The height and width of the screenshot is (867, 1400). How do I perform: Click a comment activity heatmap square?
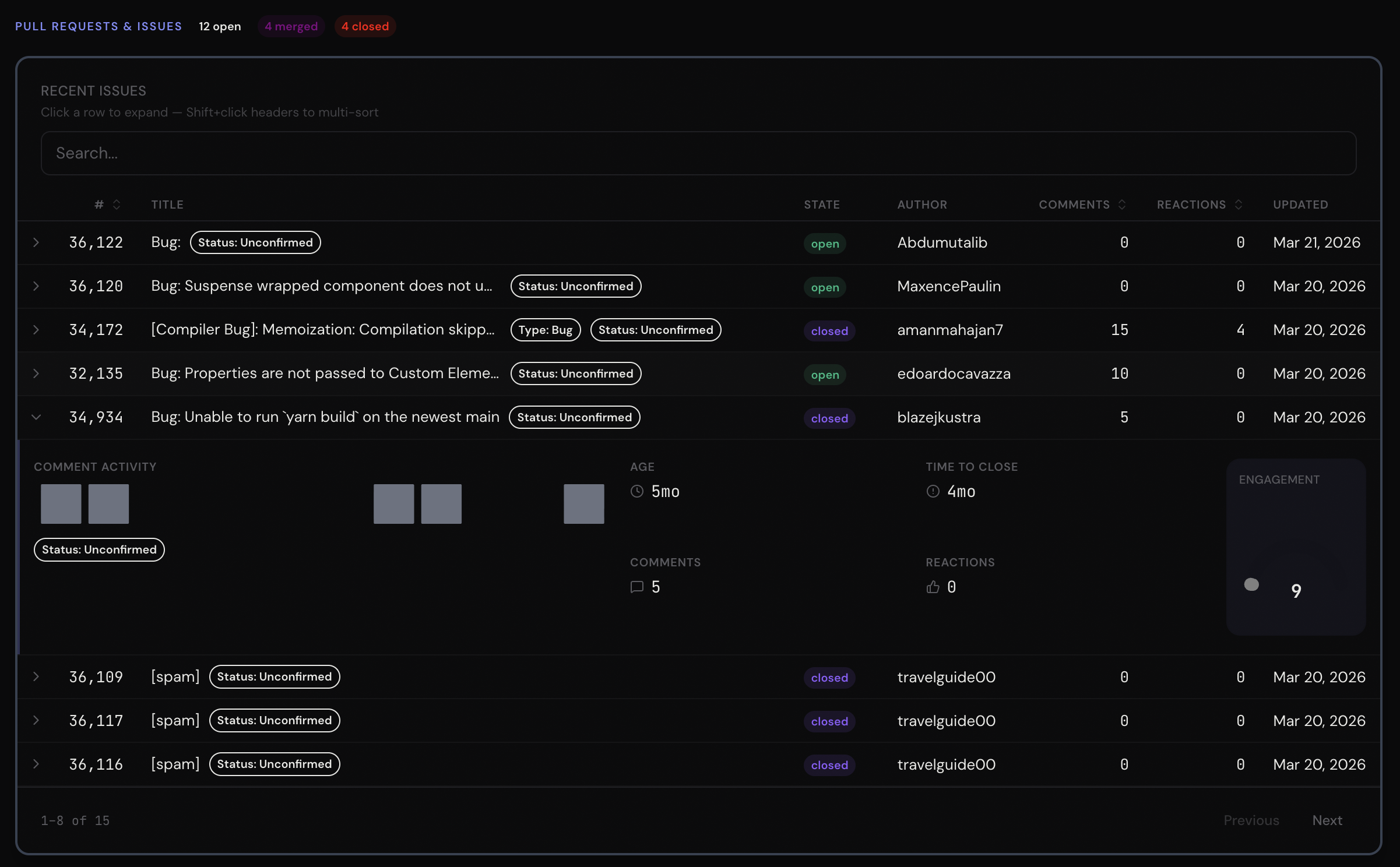[x=61, y=503]
